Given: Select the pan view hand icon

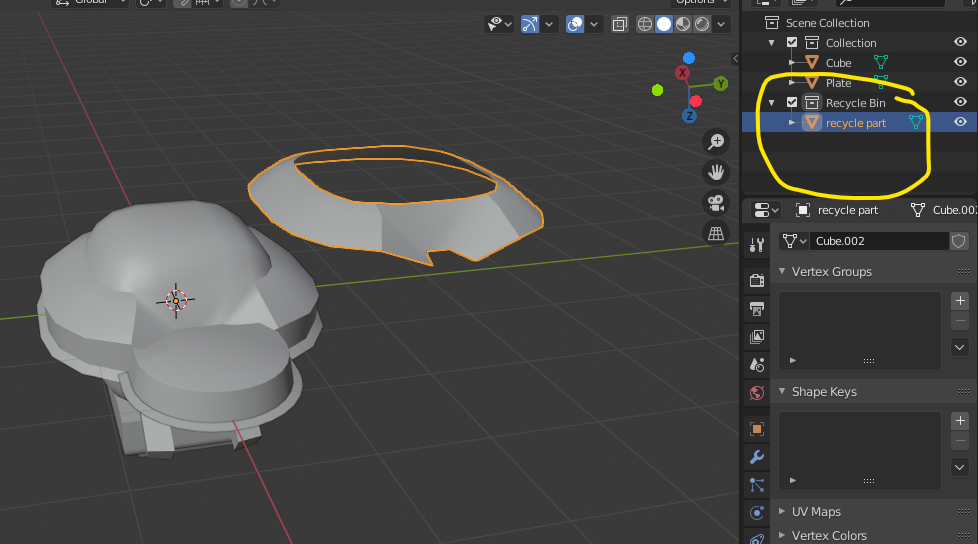Looking at the screenshot, I should pos(716,172).
